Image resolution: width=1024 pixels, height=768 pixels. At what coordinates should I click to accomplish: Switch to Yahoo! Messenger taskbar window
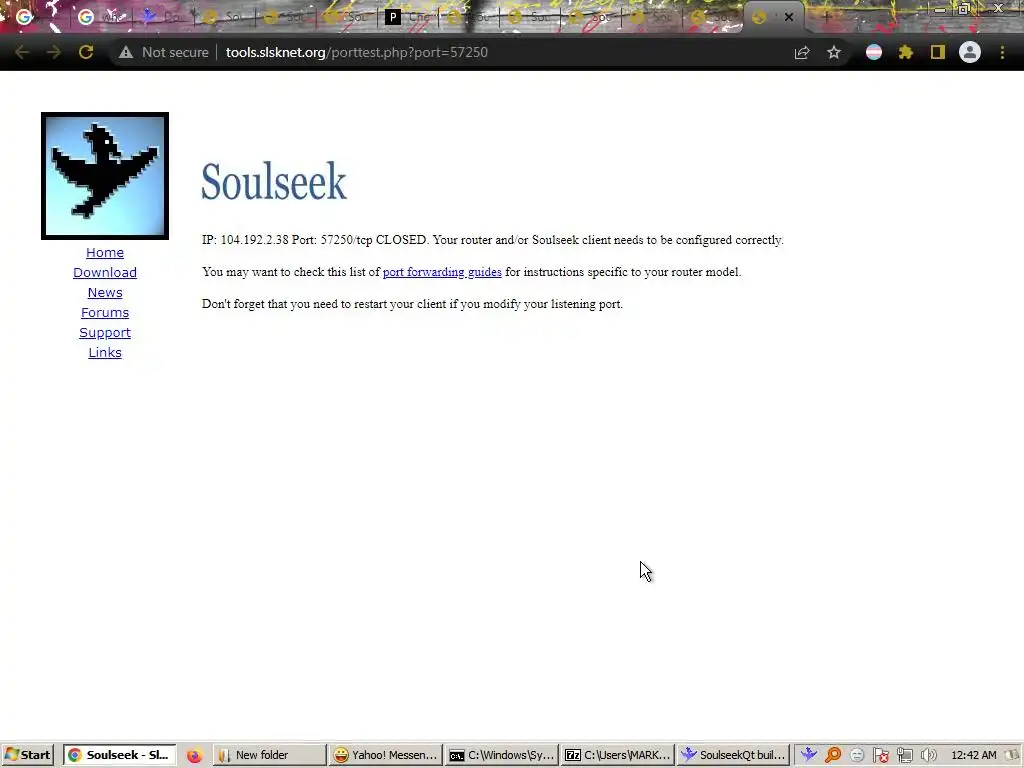(385, 755)
